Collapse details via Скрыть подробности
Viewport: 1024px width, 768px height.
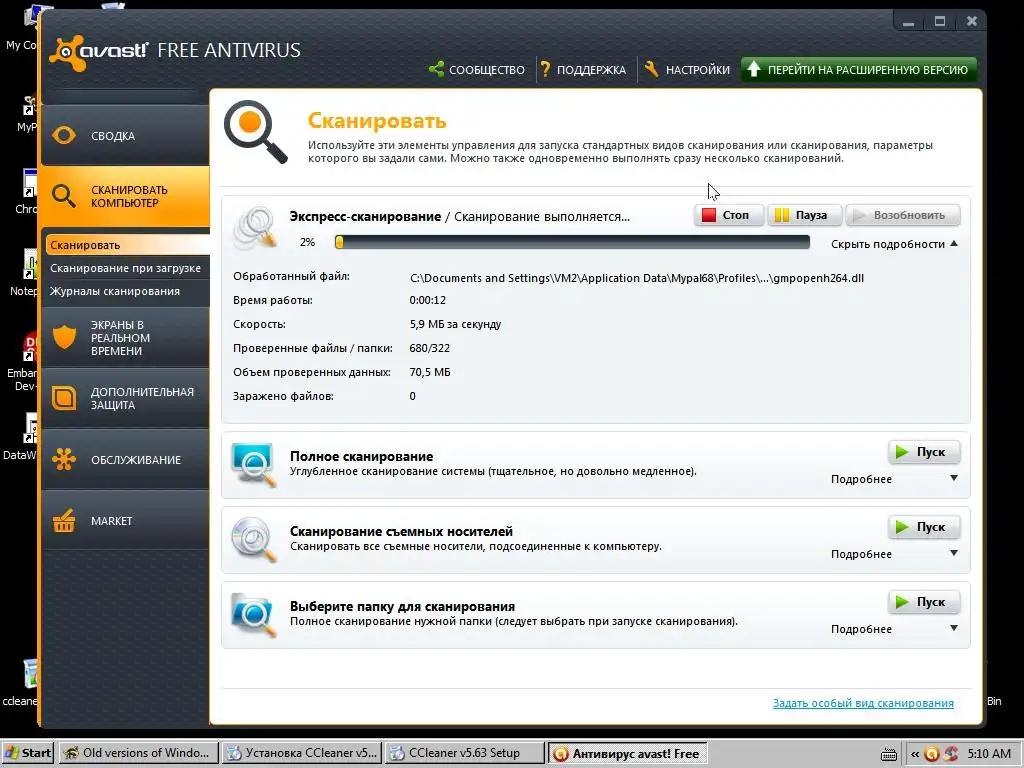pyautogui.click(x=894, y=244)
